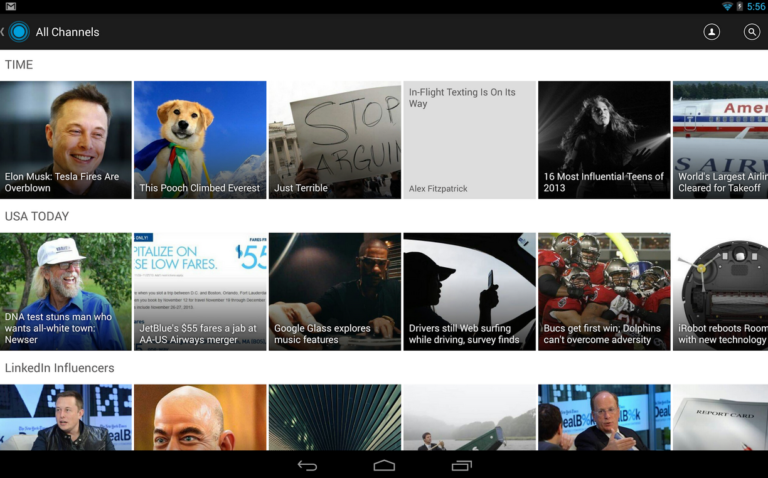Open the LinkedIn Influencers channel header
768x478 pixels.
(x=59, y=368)
